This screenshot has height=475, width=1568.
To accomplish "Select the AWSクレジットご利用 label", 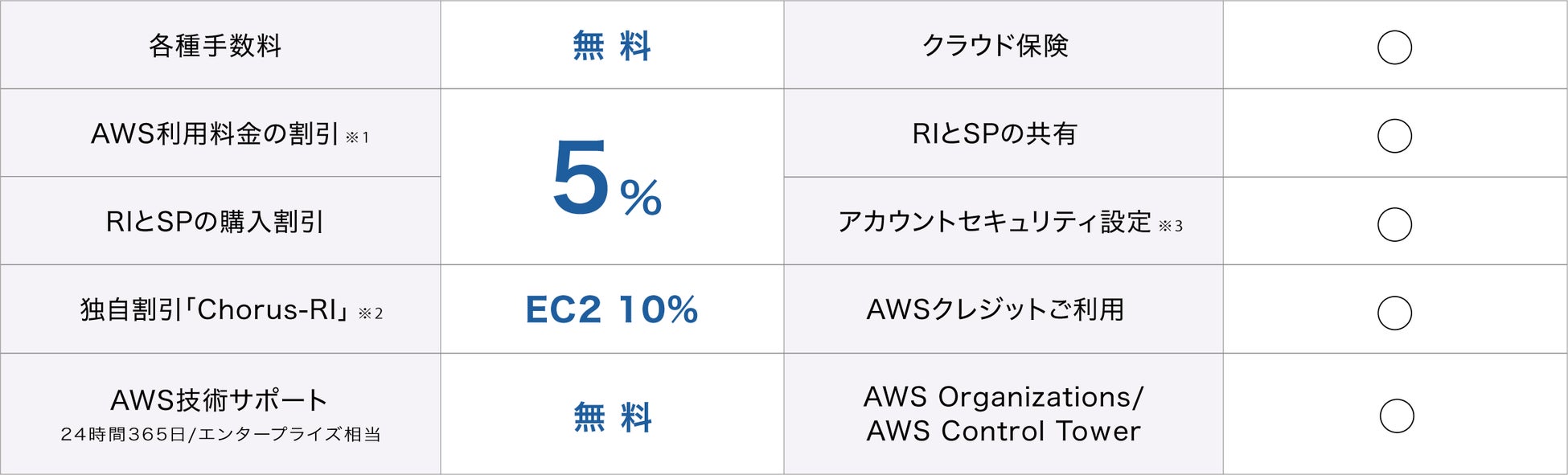I will (x=995, y=309).
